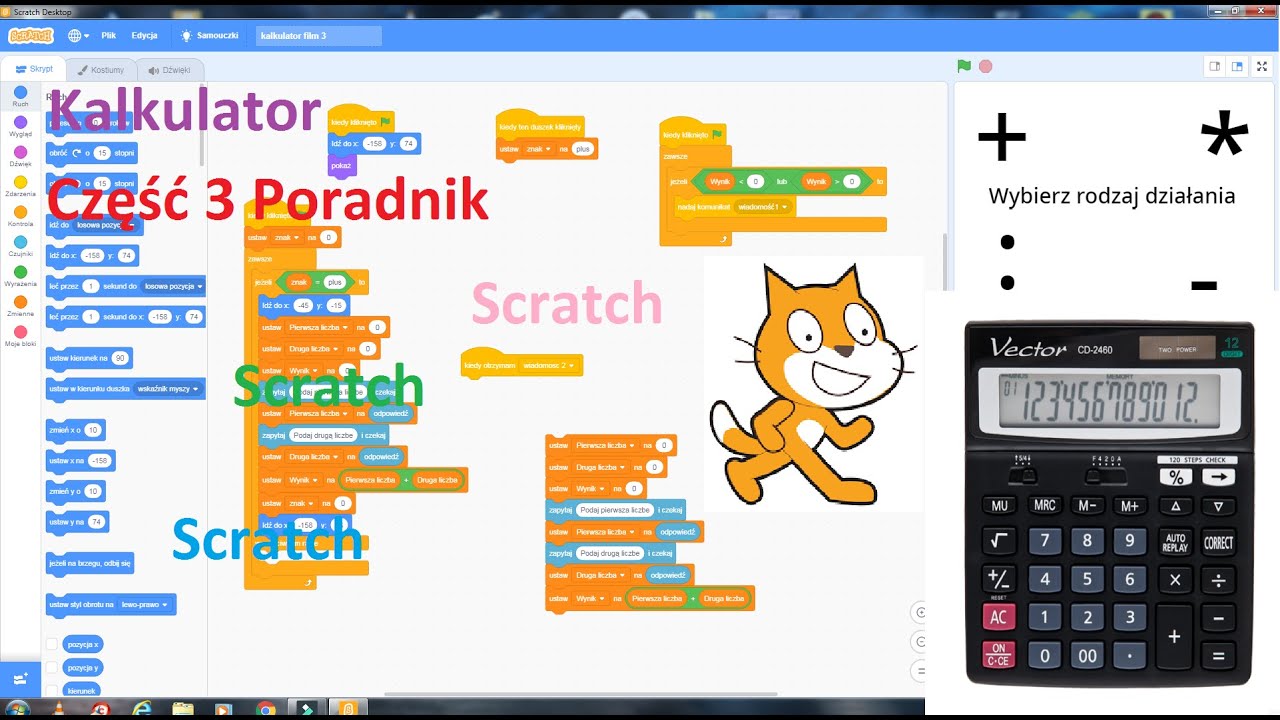Enter full screen stage mode
The width and height of the screenshot is (1280, 720).
pyautogui.click(x=1262, y=66)
